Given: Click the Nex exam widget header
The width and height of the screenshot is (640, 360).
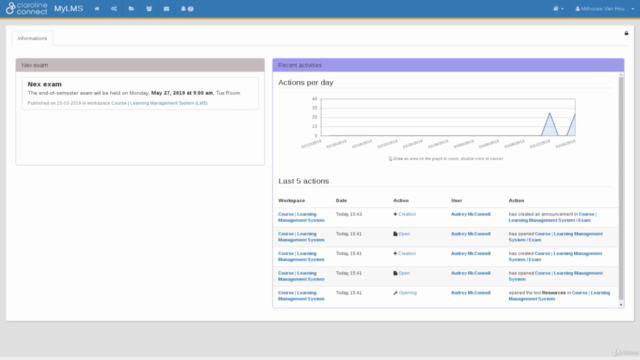Looking at the screenshot, I should point(140,65).
